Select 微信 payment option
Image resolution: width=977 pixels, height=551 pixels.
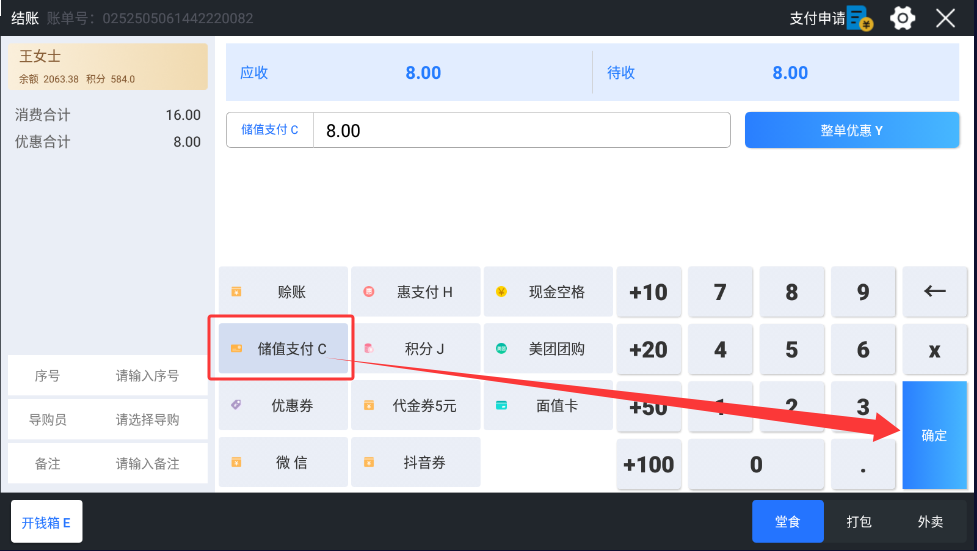coord(283,462)
